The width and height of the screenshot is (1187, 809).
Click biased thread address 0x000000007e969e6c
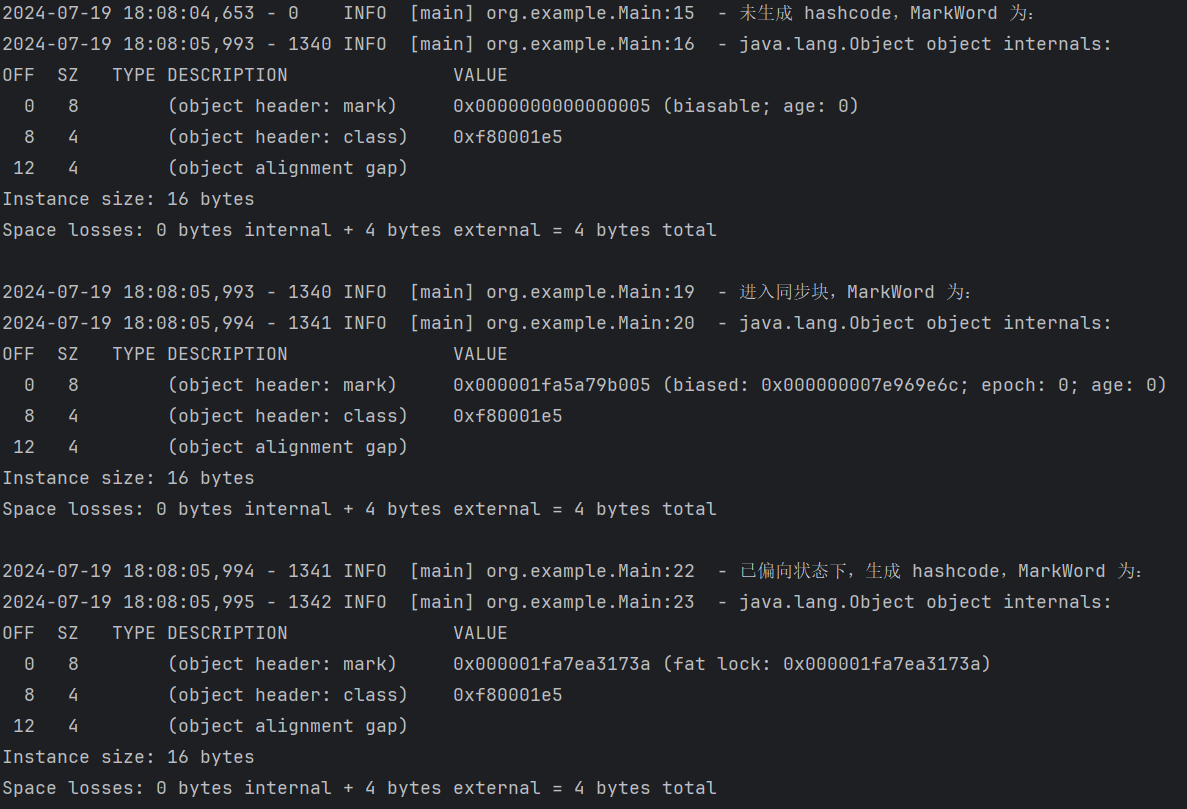tap(859, 385)
